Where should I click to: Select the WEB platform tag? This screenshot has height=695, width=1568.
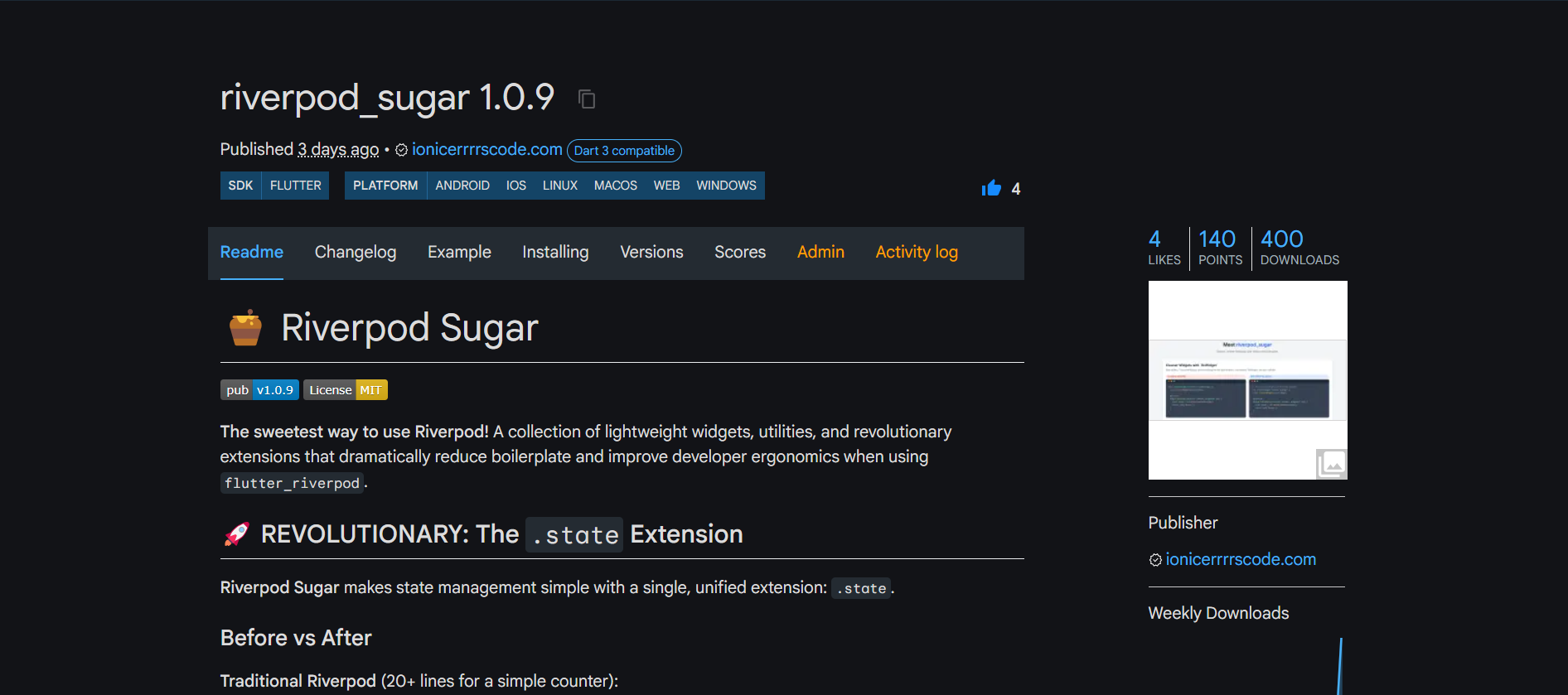coord(666,186)
